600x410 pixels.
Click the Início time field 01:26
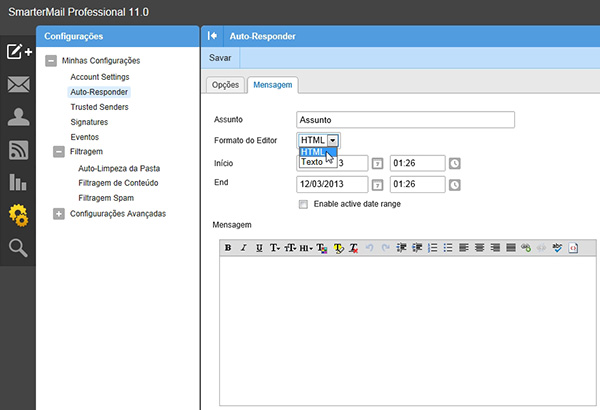click(417, 163)
